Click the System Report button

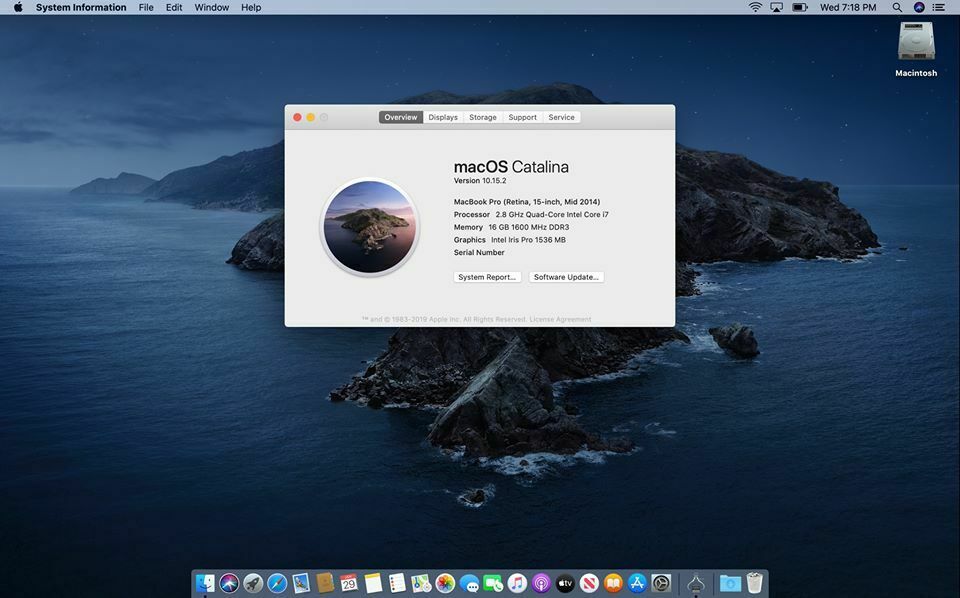(487, 277)
